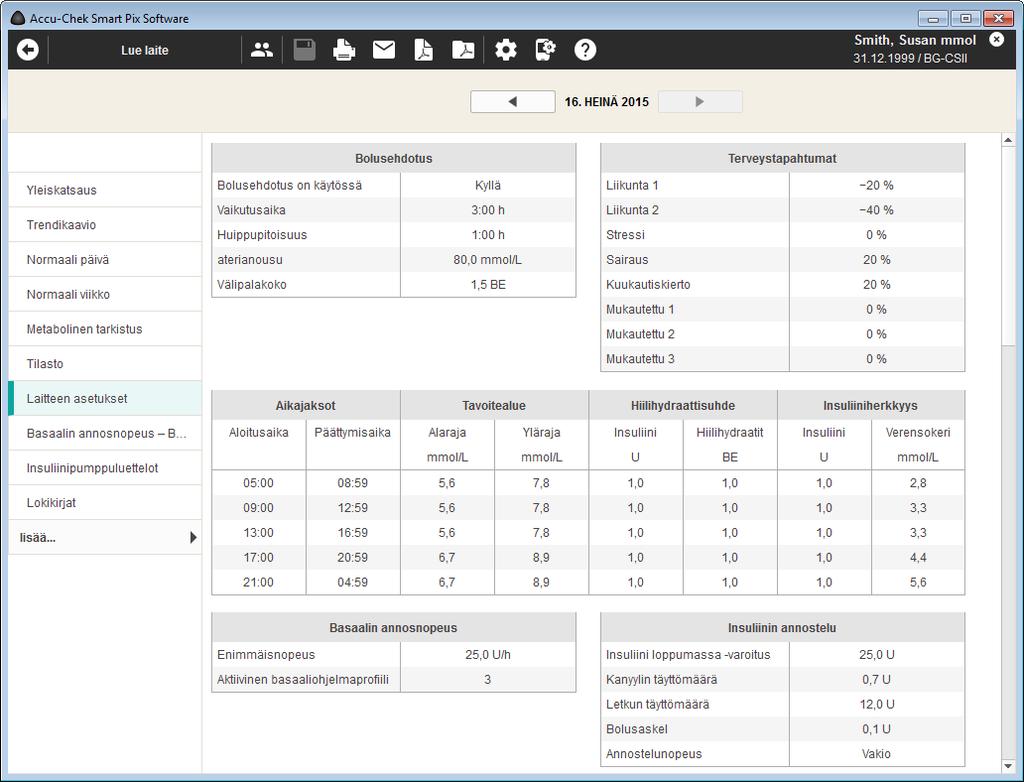Close patient record Smith, Susan
This screenshot has width=1024, height=782.
pyautogui.click(x=997, y=39)
